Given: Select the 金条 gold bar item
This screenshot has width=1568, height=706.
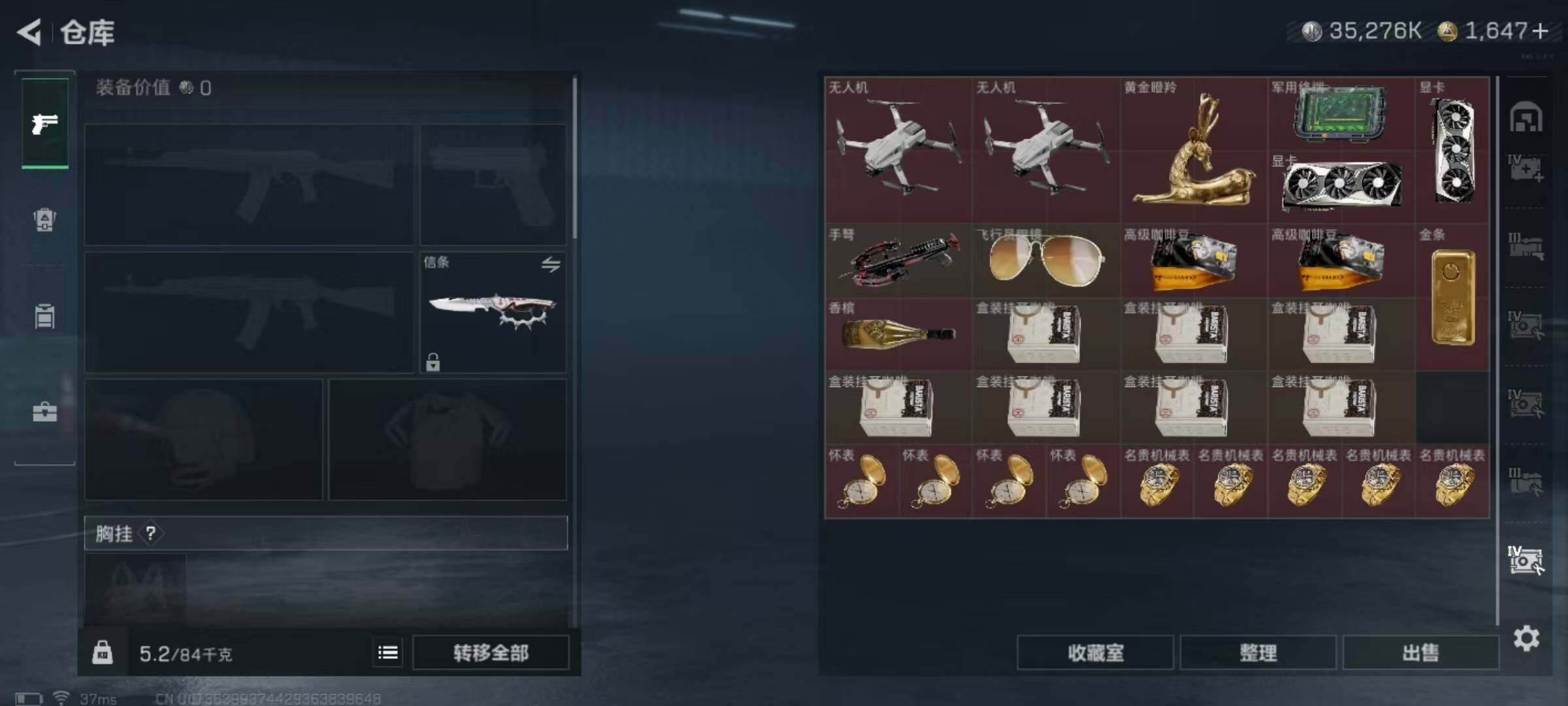Looking at the screenshot, I should [1452, 297].
